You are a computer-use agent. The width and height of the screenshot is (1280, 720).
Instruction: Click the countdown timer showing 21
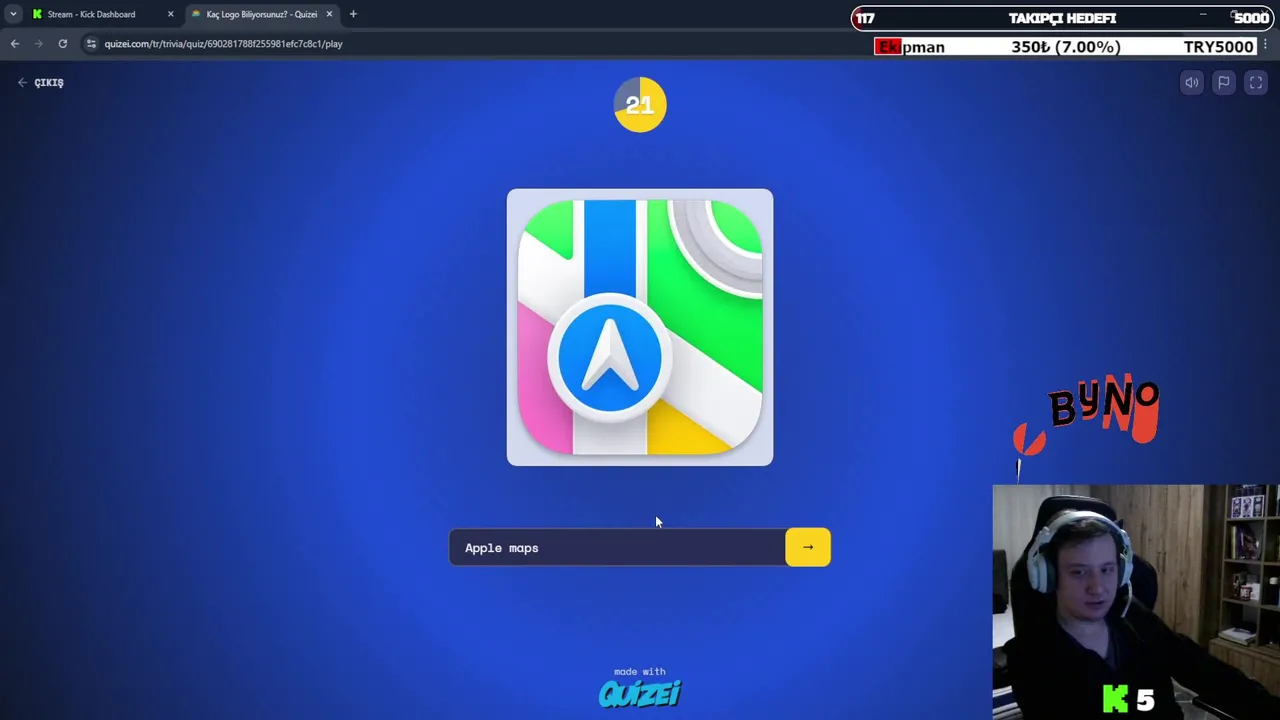(640, 104)
